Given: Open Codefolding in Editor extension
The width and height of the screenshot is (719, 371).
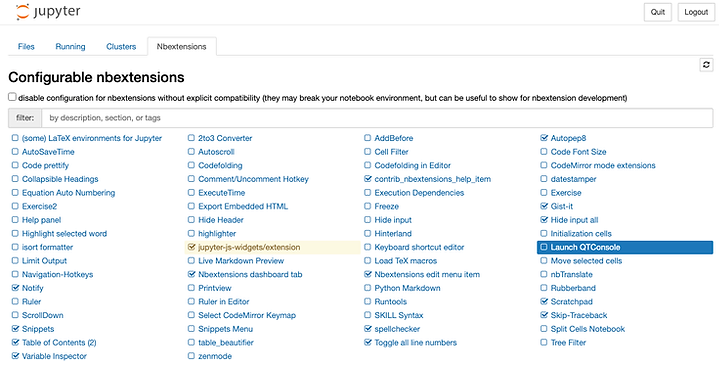Looking at the screenshot, I should pyautogui.click(x=412, y=166).
